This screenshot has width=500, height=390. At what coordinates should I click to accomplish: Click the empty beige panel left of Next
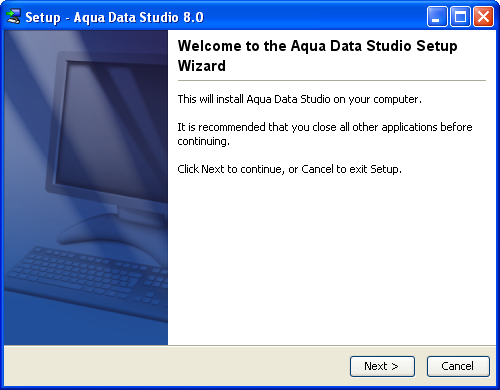(177, 366)
